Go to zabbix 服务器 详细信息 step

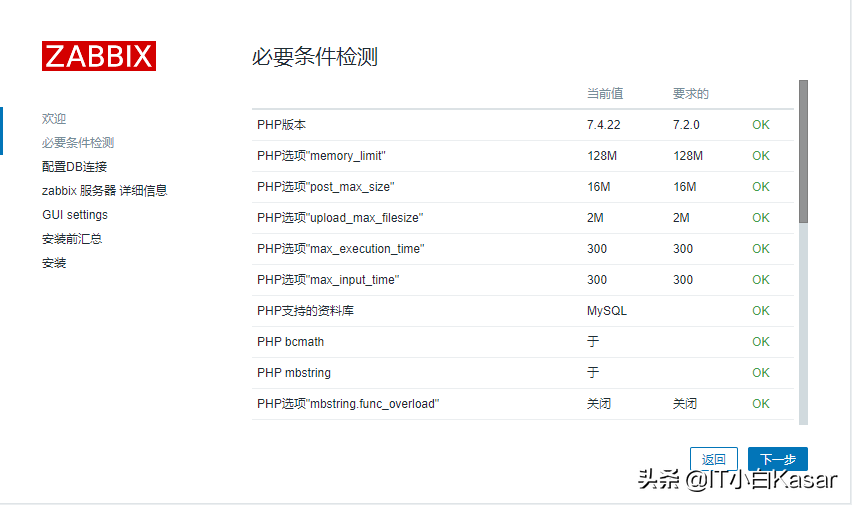click(x=104, y=191)
